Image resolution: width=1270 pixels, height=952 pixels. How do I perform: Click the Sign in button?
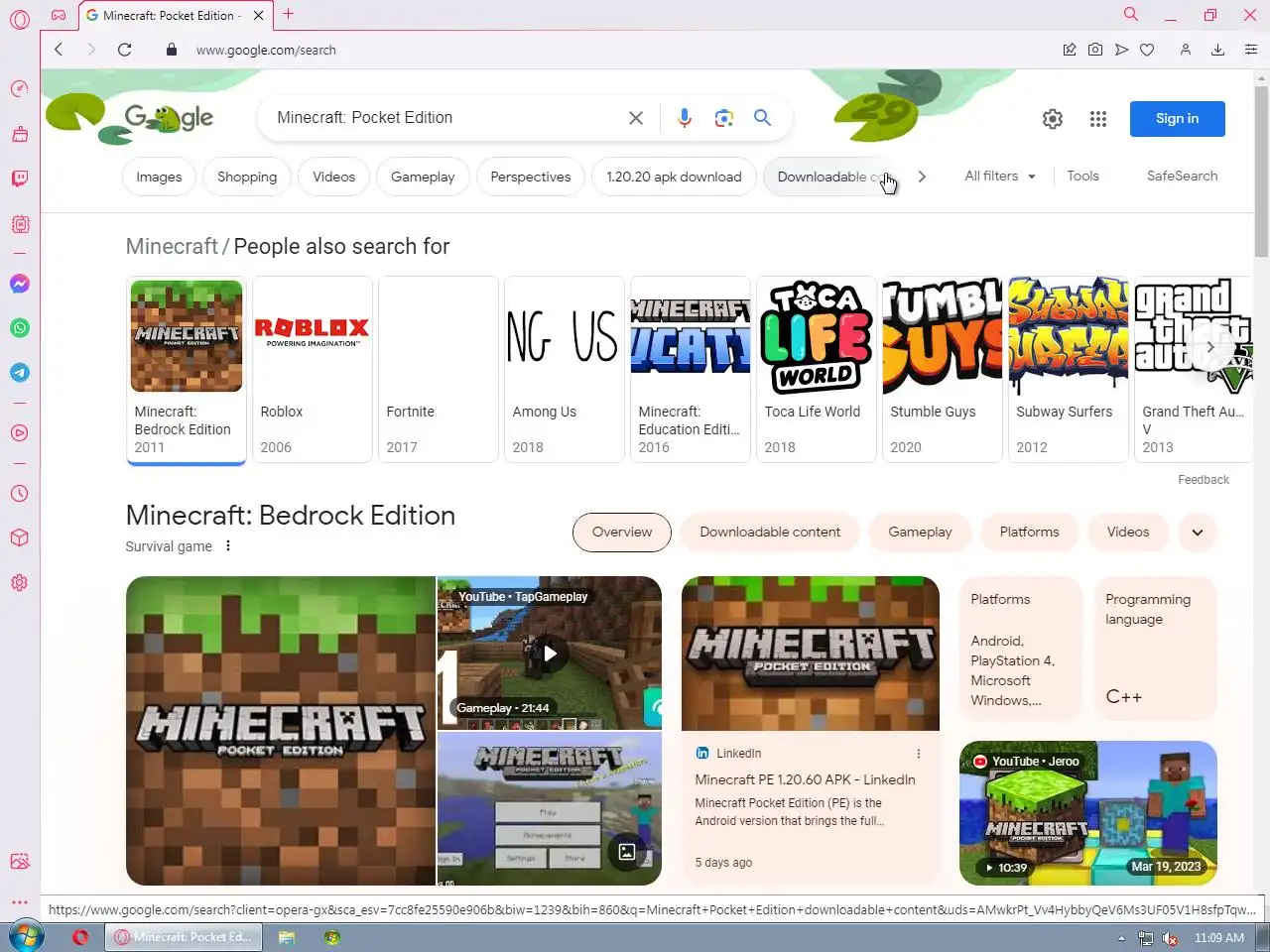(x=1177, y=119)
